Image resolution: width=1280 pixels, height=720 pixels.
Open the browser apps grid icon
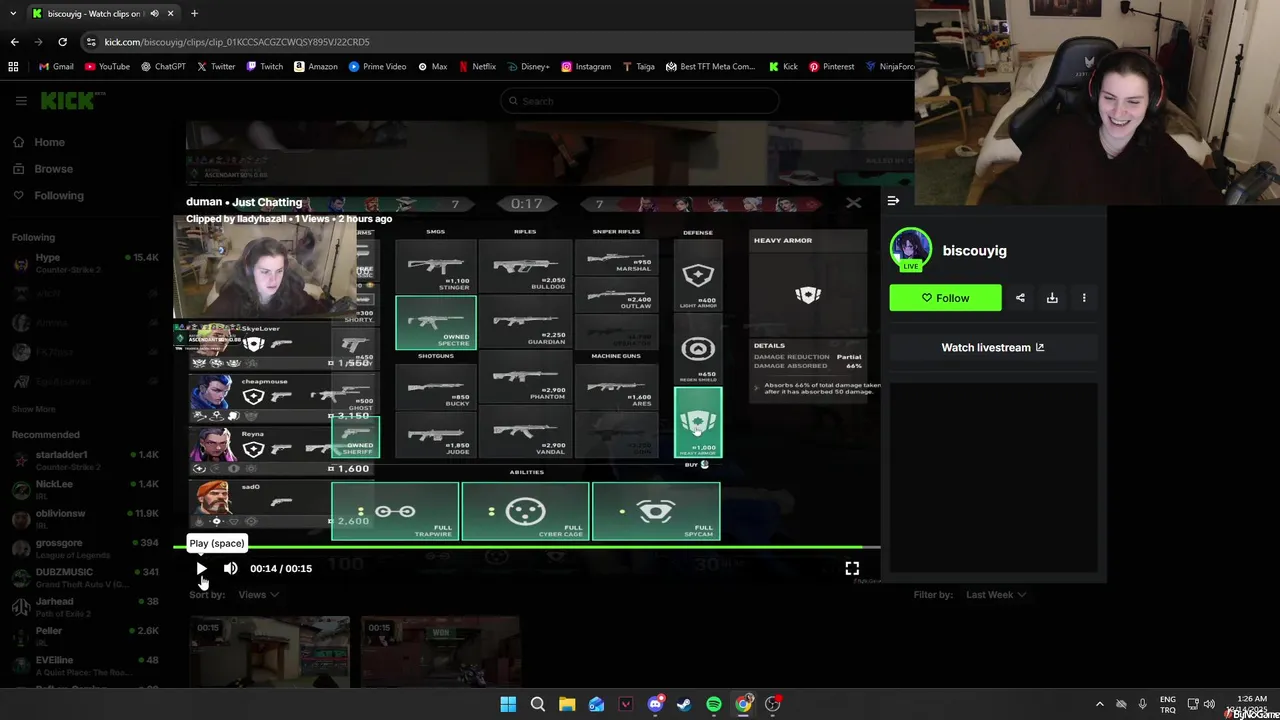pyautogui.click(x=13, y=67)
